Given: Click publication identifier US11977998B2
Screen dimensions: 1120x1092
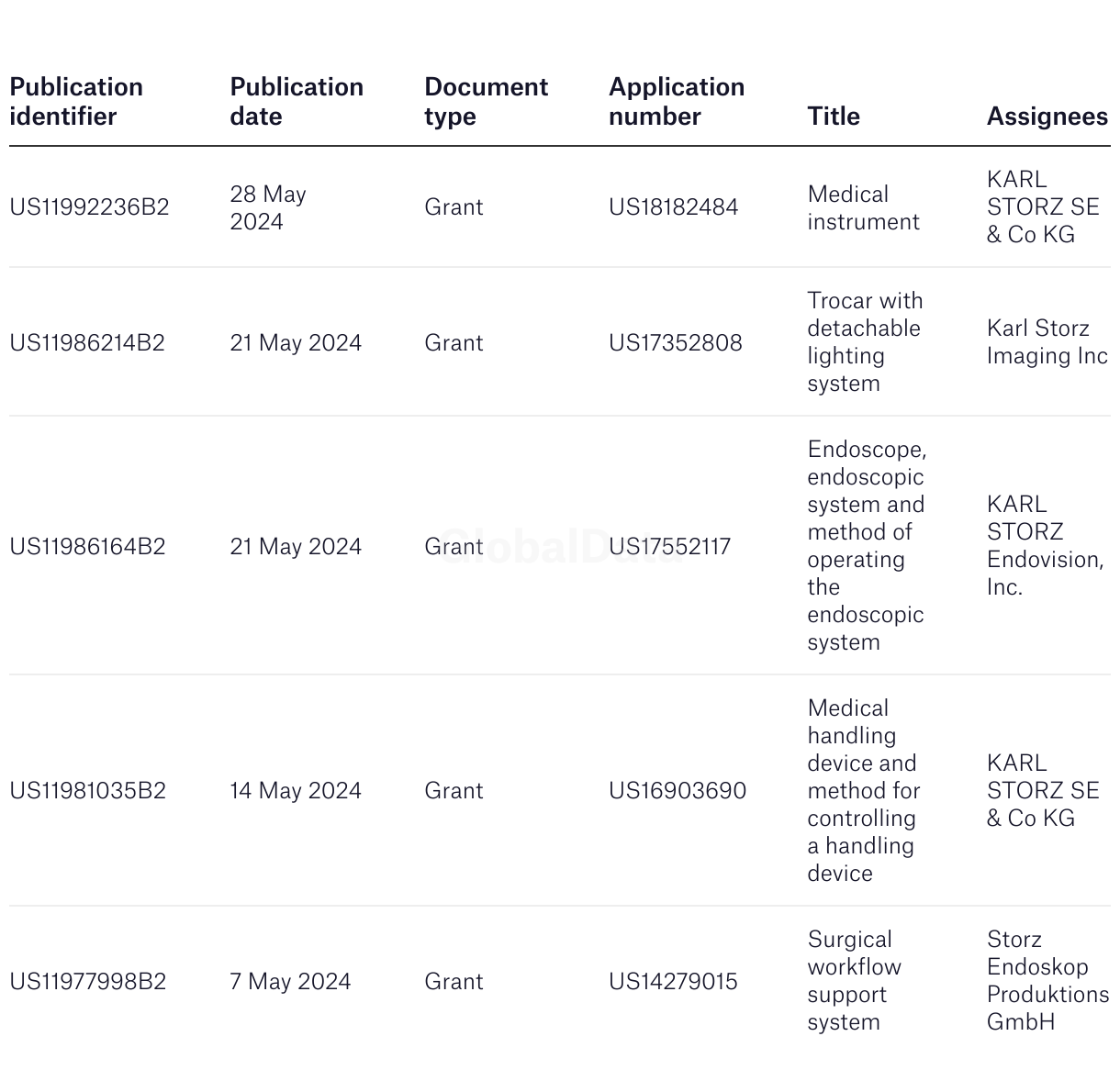Looking at the screenshot, I should point(88,982).
